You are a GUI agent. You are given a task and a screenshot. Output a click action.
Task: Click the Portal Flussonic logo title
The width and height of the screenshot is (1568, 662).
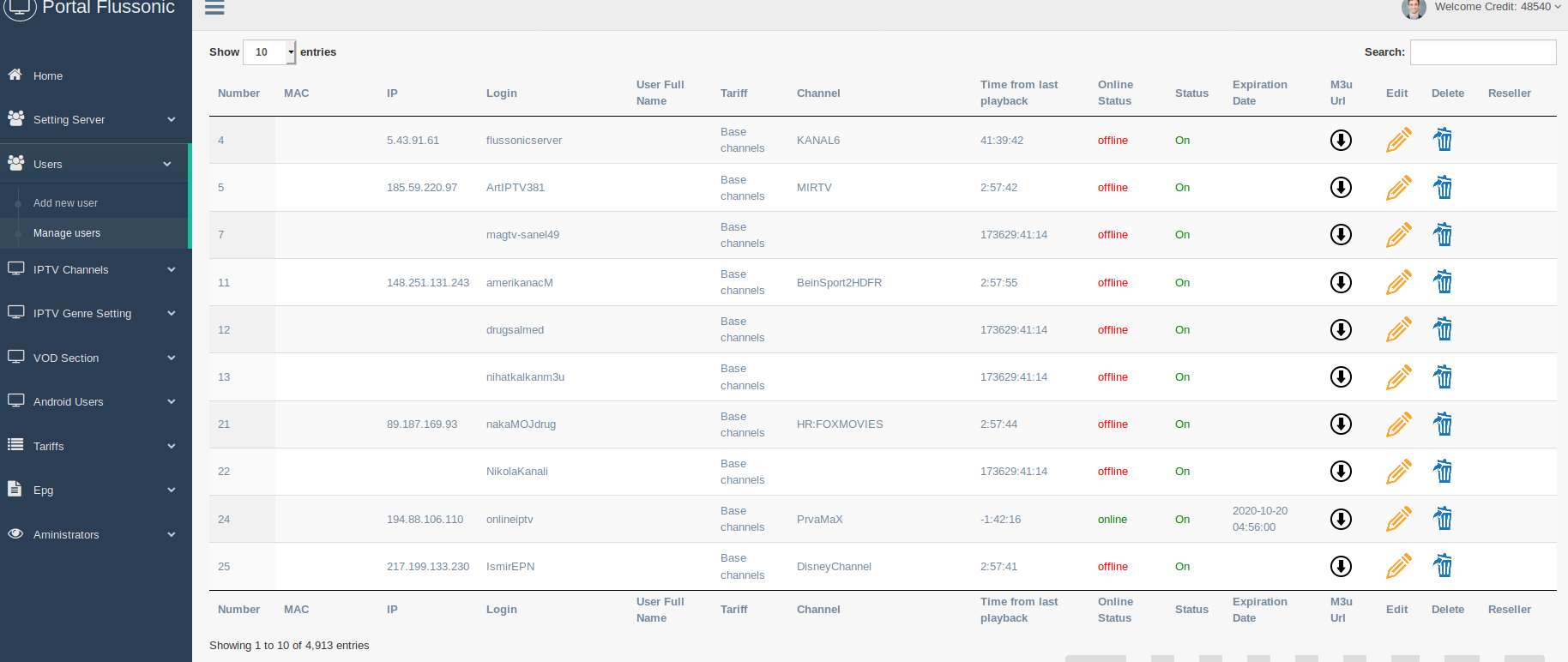point(108,8)
